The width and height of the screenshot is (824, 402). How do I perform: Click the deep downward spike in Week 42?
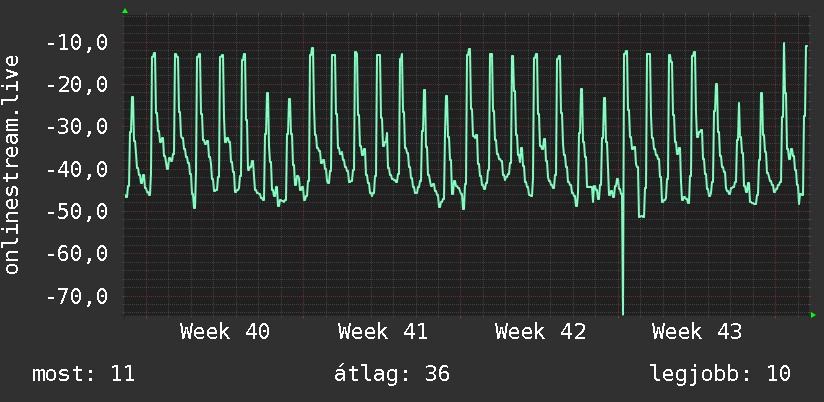pos(623,255)
